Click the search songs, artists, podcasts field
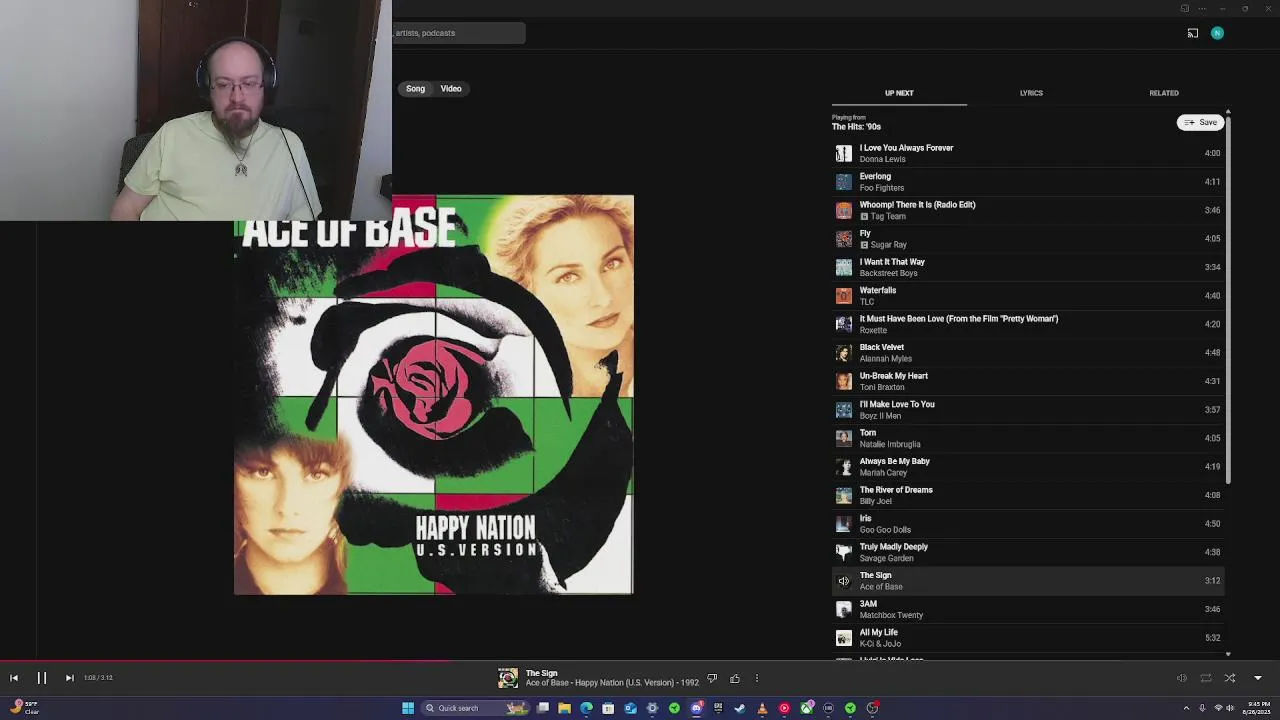1280x720 pixels. 458,33
